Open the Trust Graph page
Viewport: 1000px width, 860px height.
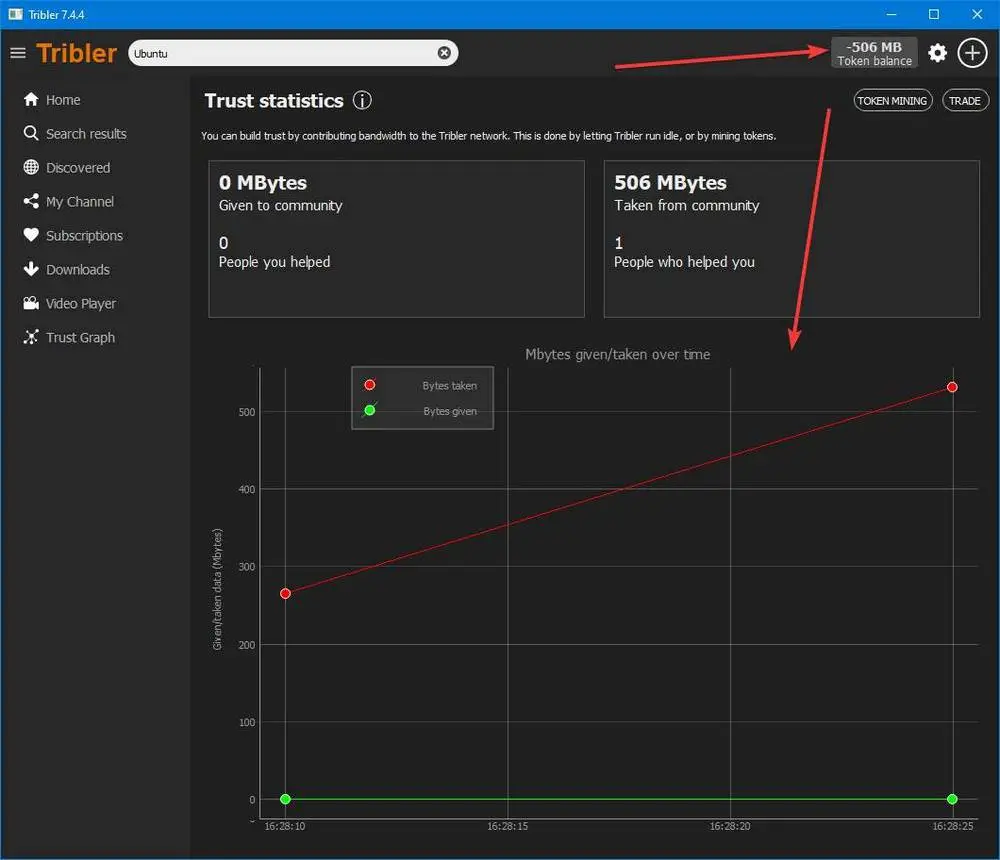click(x=80, y=337)
